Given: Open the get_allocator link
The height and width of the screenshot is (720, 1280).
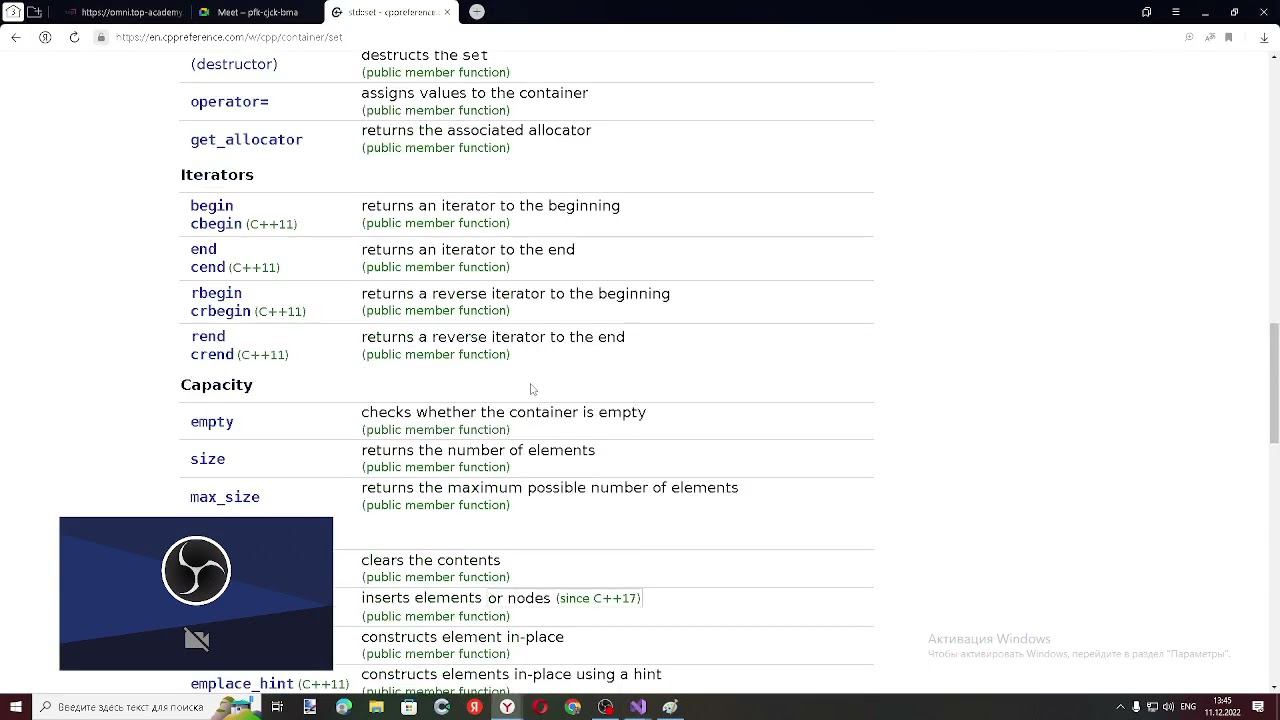Looking at the screenshot, I should pyautogui.click(x=247, y=139).
